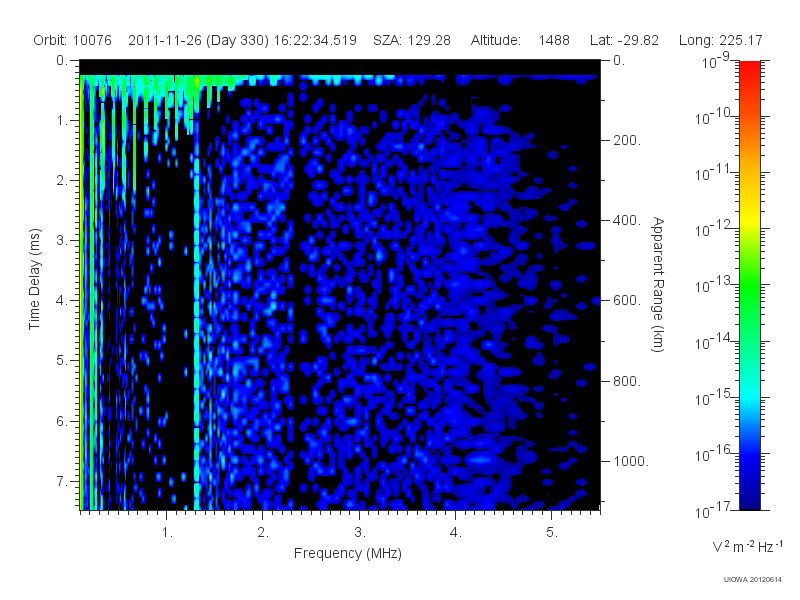Click the '10^-17' color scale label
Viewport: 800px width, 600px height.
coord(712,510)
